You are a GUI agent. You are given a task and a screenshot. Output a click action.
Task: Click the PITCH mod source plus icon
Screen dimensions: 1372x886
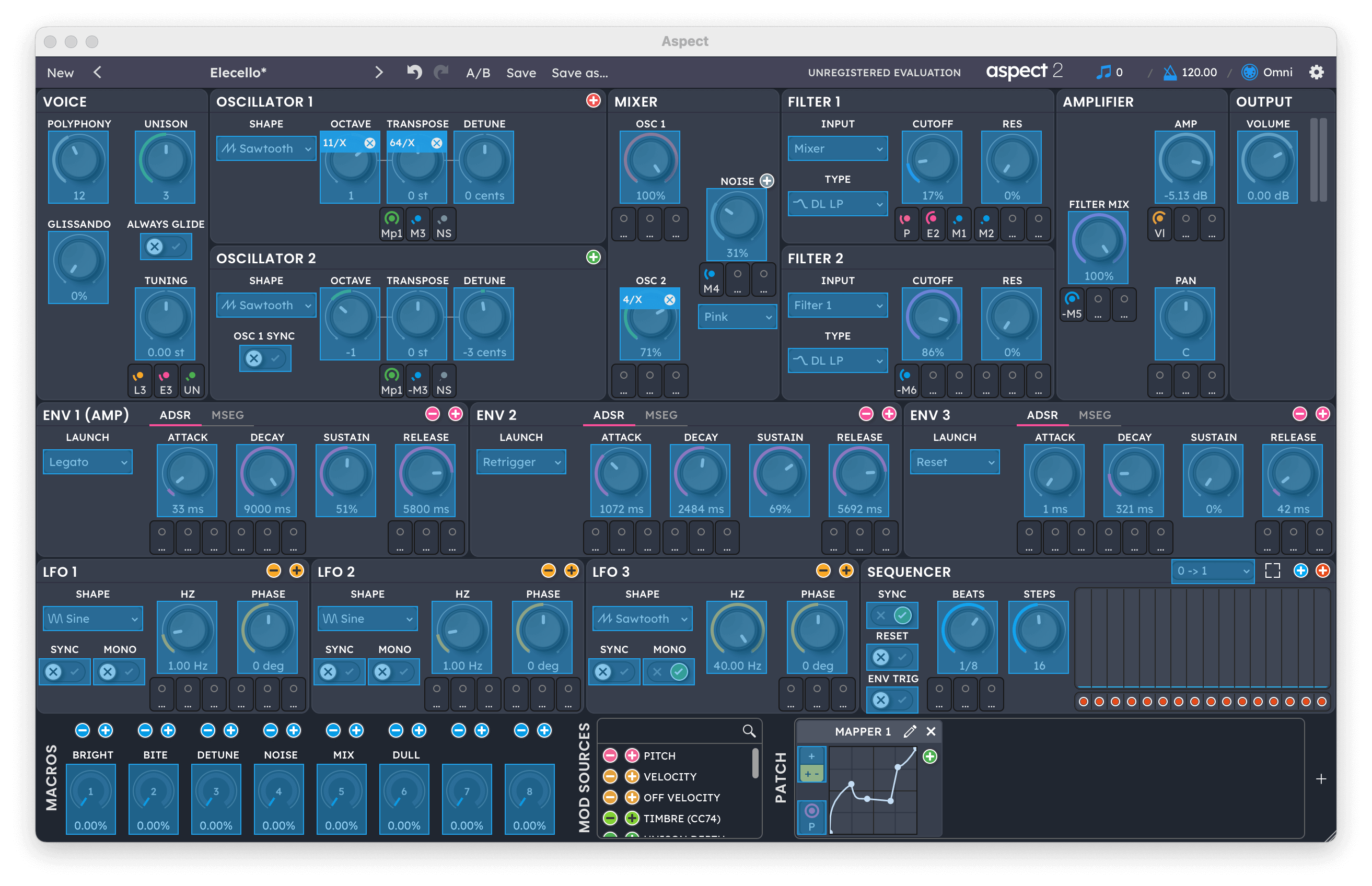[x=632, y=755]
